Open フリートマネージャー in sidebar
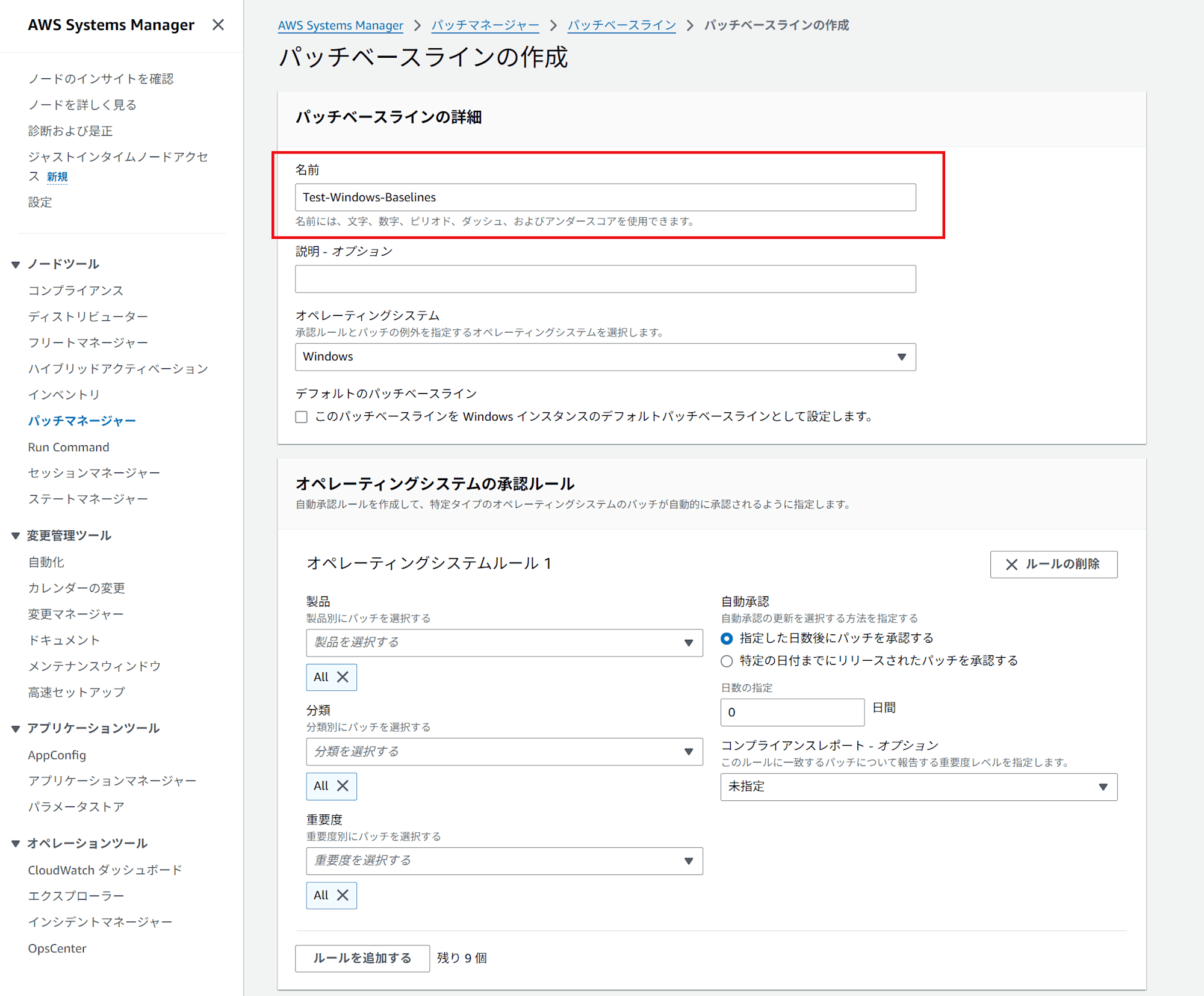 (x=88, y=343)
